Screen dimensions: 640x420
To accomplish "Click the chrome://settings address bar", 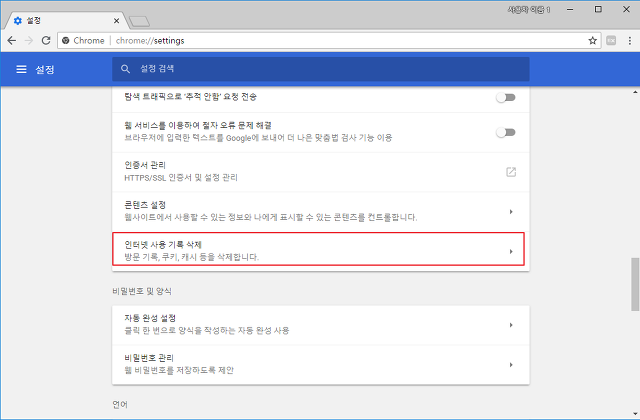I will (329, 40).
